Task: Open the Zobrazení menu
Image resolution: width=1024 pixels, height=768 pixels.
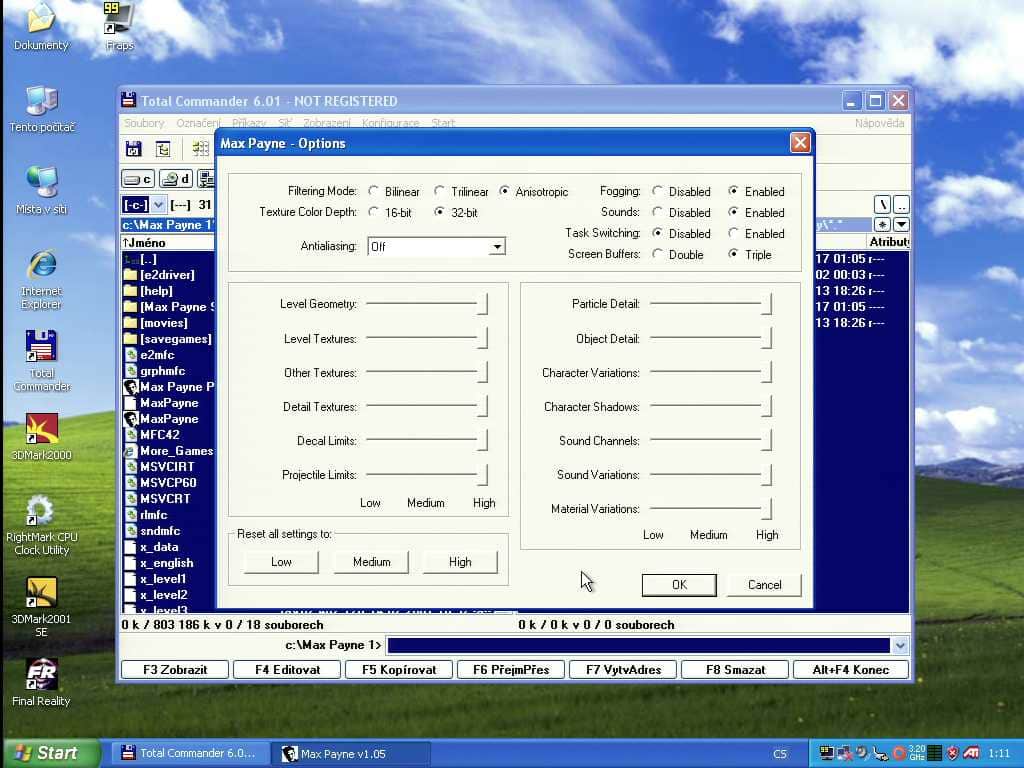Action: point(327,123)
